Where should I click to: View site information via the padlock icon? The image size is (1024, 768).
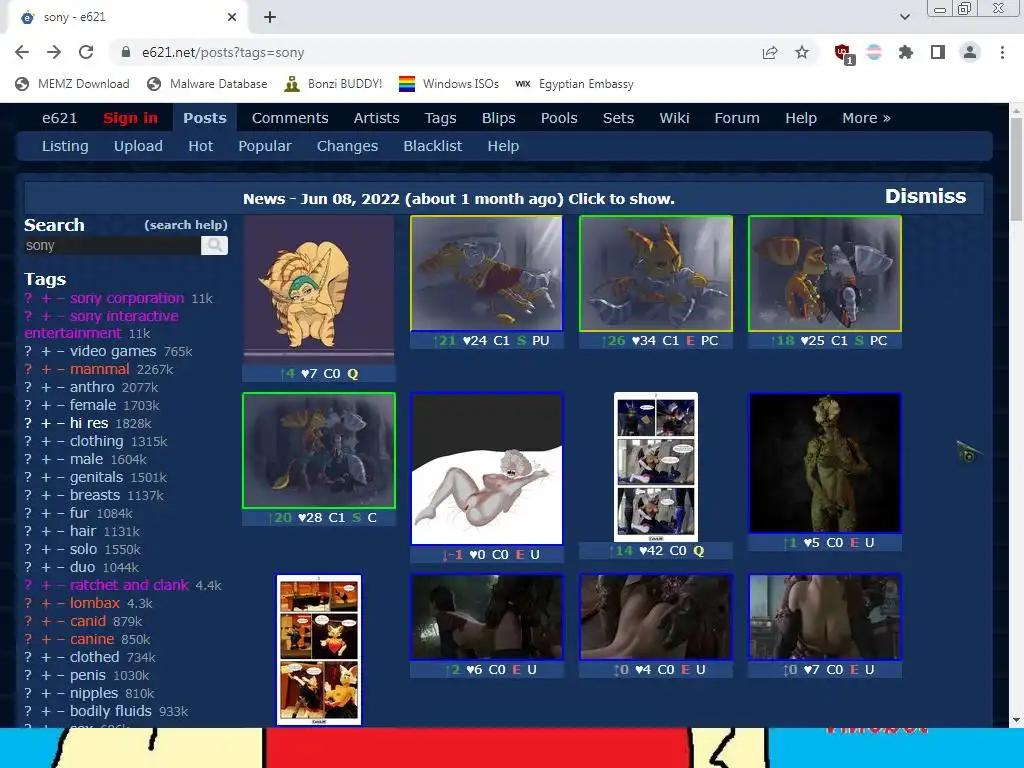pyautogui.click(x=126, y=52)
